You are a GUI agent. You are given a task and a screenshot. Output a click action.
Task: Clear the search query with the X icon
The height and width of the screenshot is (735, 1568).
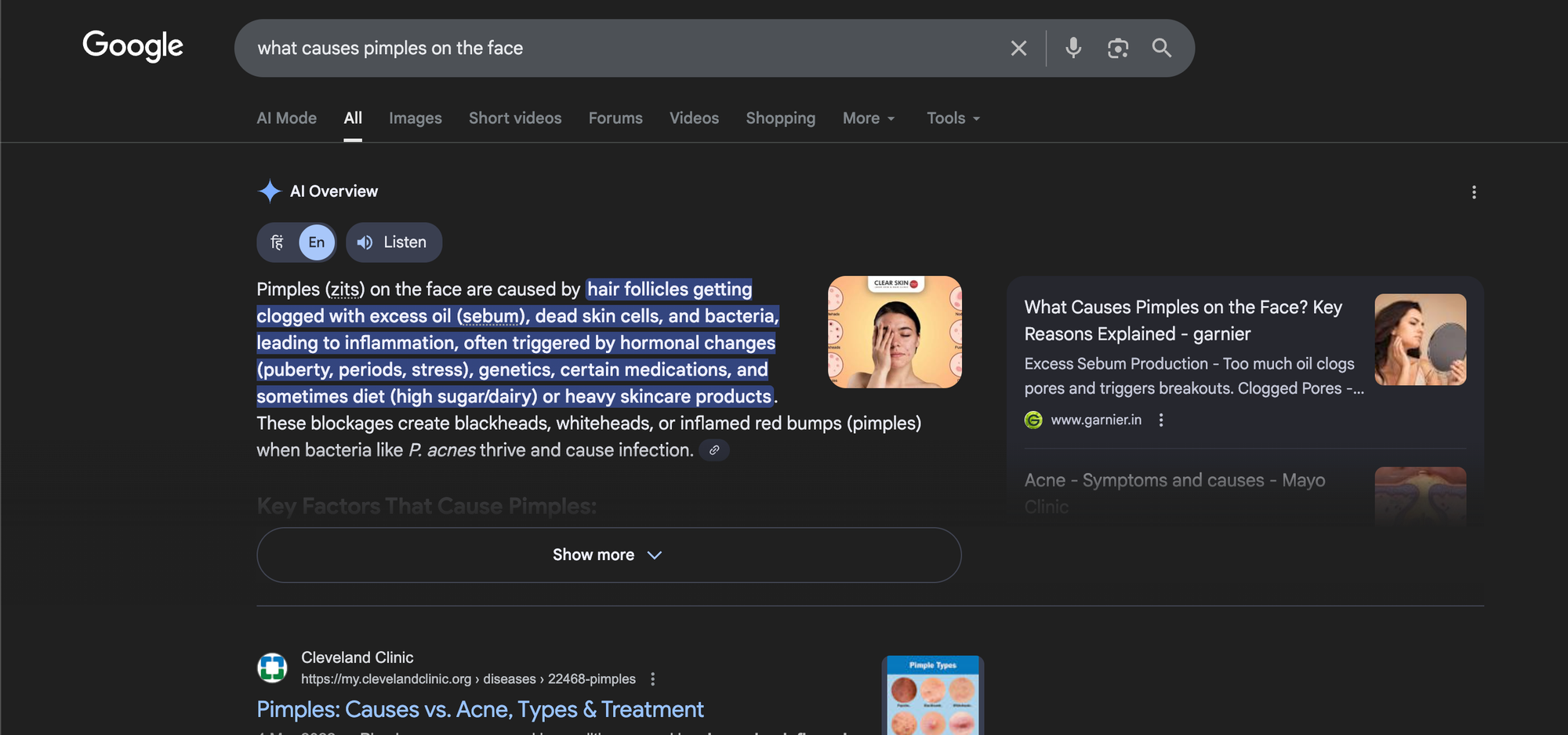click(x=1018, y=48)
